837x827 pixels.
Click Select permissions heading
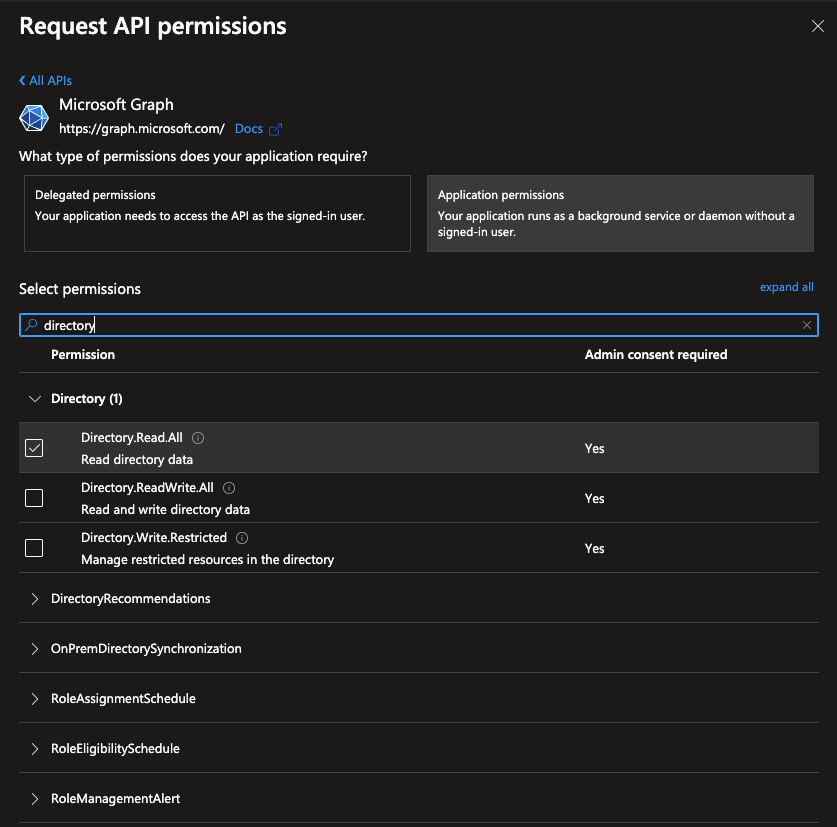click(x=80, y=289)
